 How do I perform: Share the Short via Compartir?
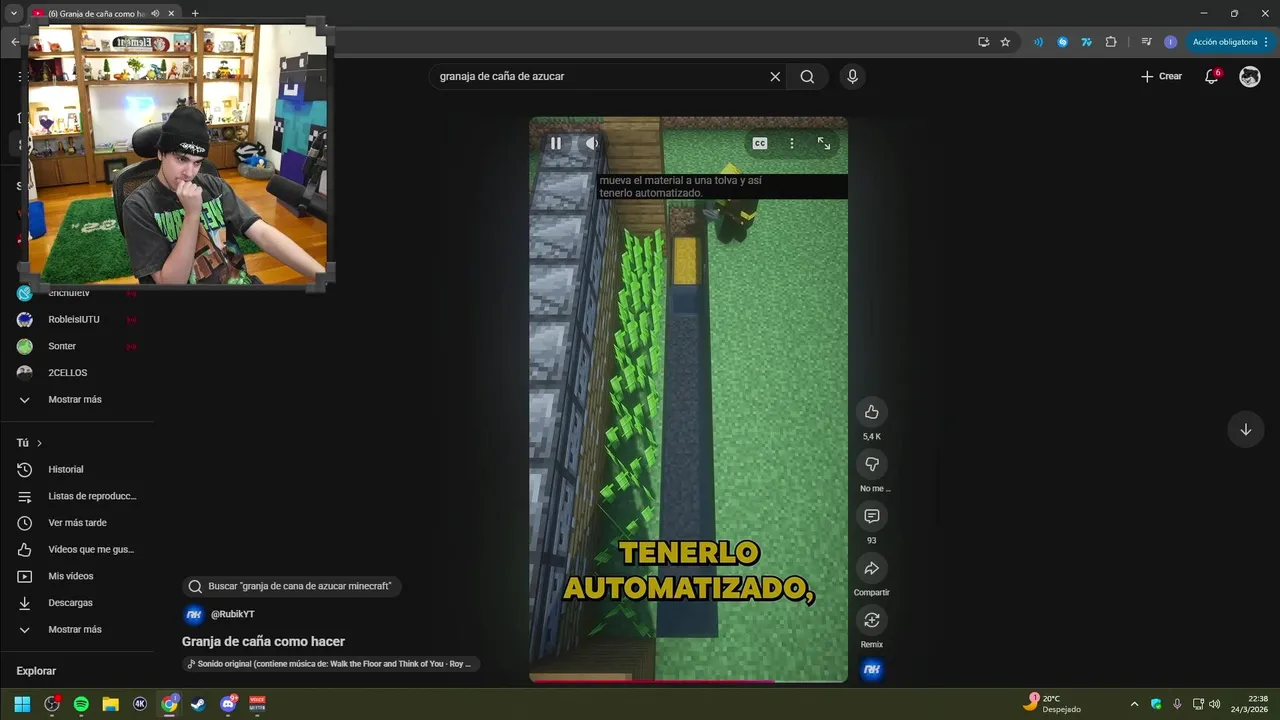point(872,568)
